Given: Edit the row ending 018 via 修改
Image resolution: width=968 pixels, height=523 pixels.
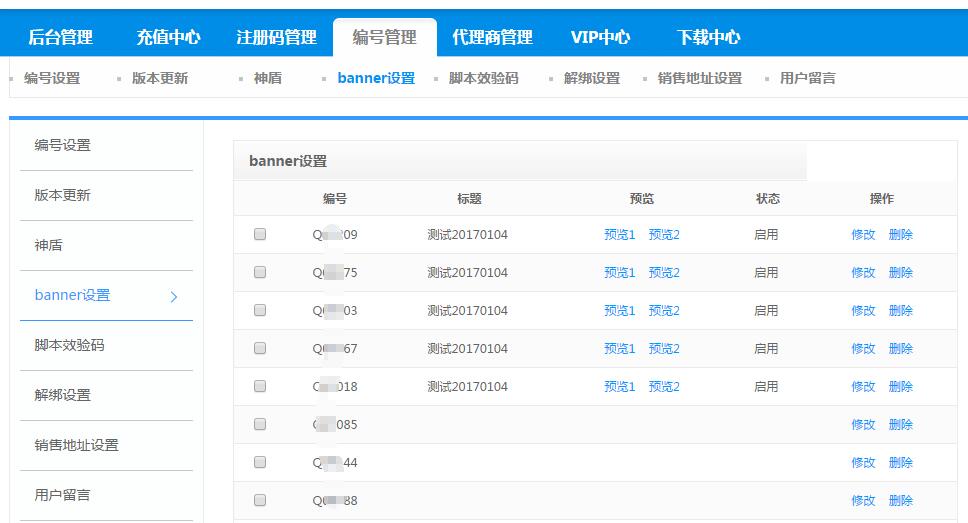Looking at the screenshot, I should [863, 387].
